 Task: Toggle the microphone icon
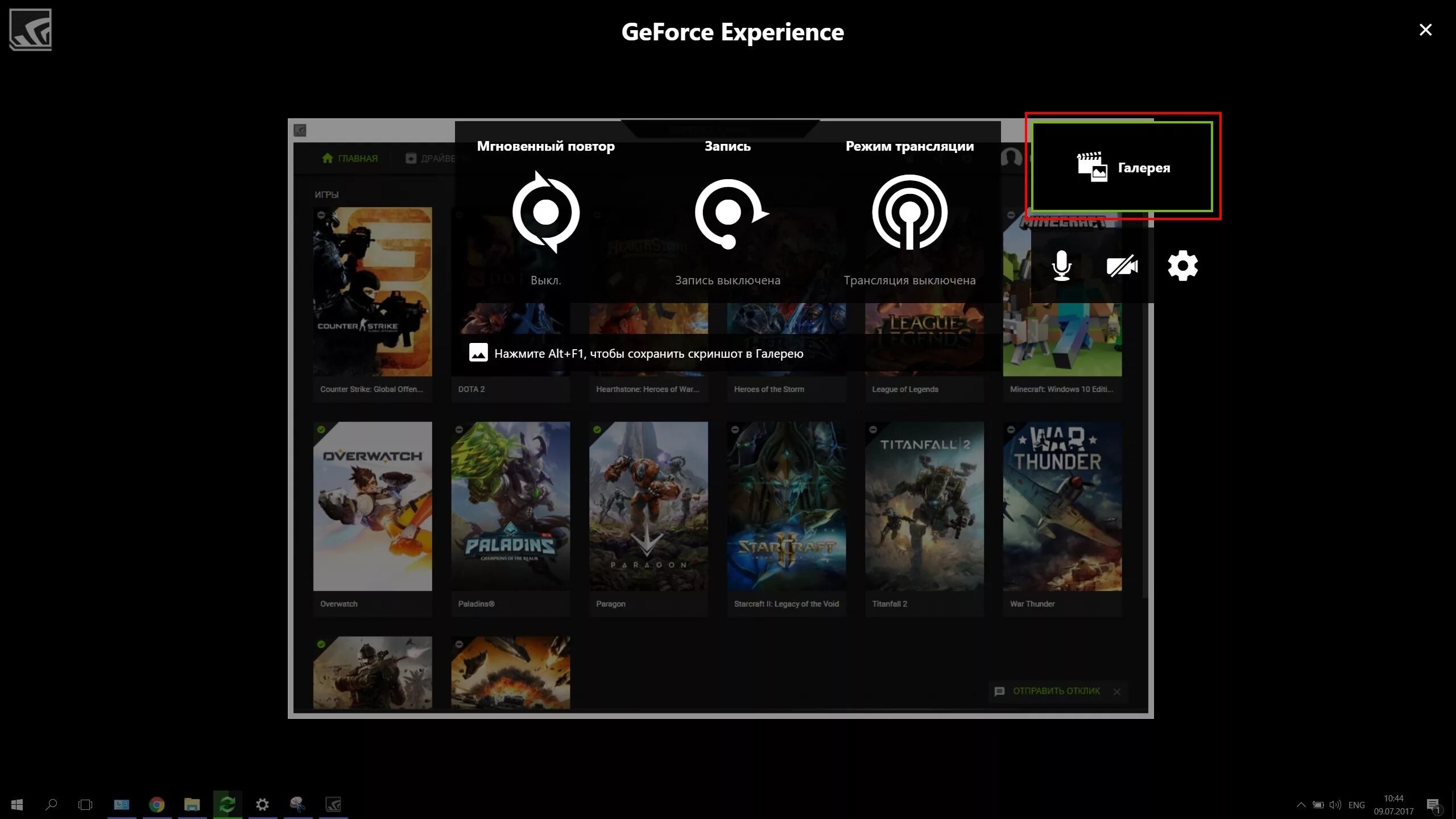pos(1061,266)
